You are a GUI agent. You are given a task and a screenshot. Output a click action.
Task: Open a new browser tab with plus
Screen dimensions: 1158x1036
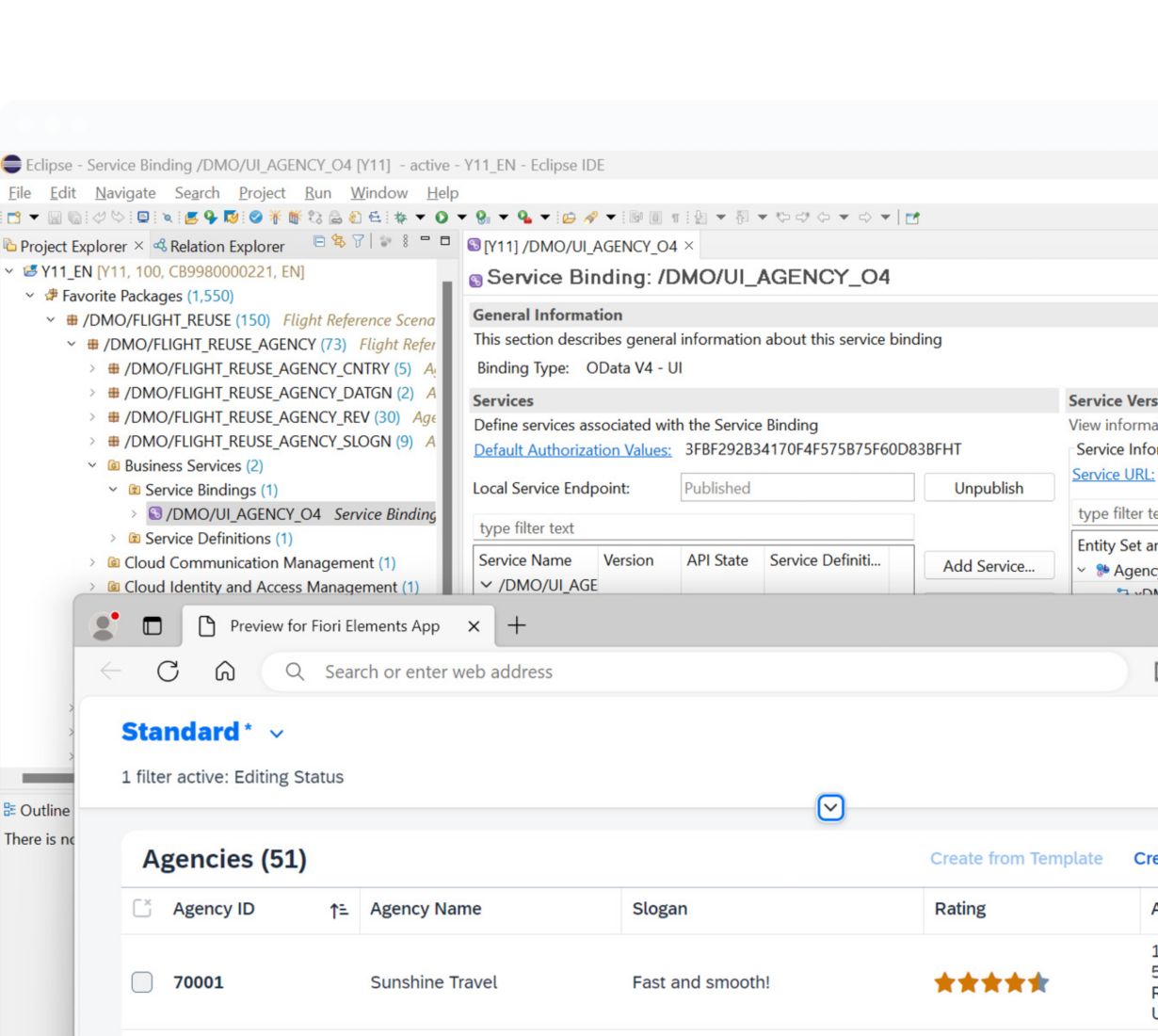point(517,625)
